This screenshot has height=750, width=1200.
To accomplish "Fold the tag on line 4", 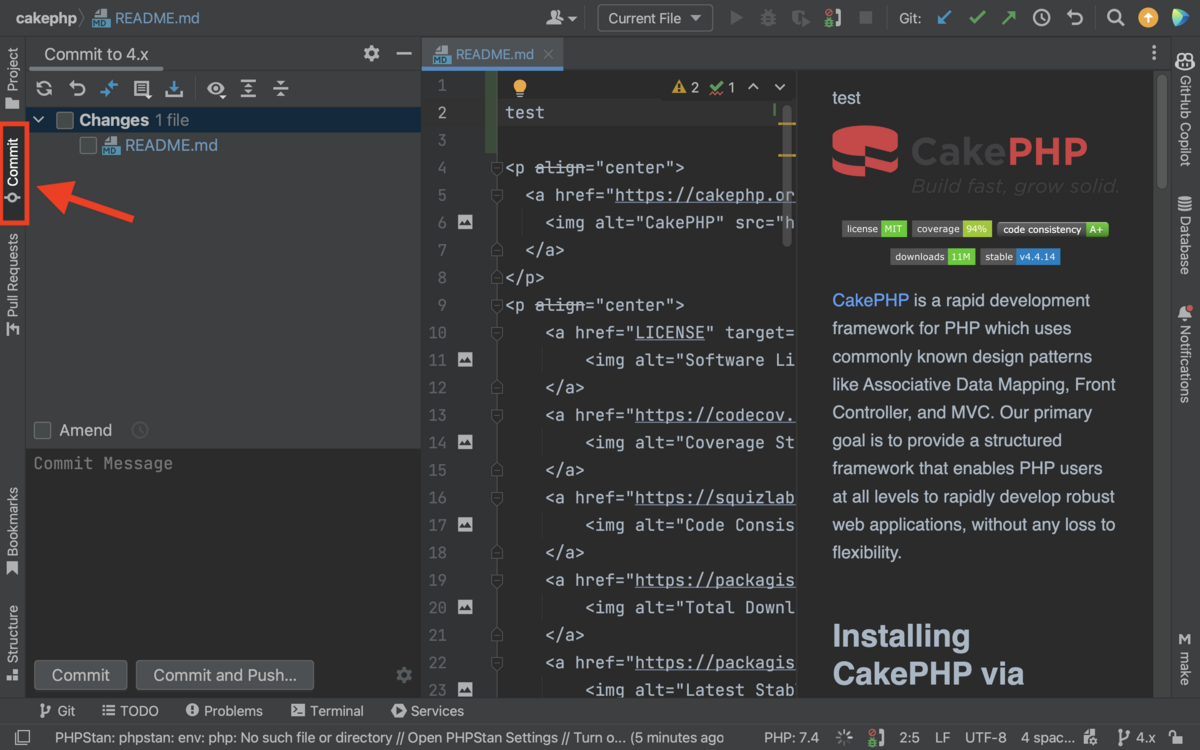I will (x=497, y=168).
